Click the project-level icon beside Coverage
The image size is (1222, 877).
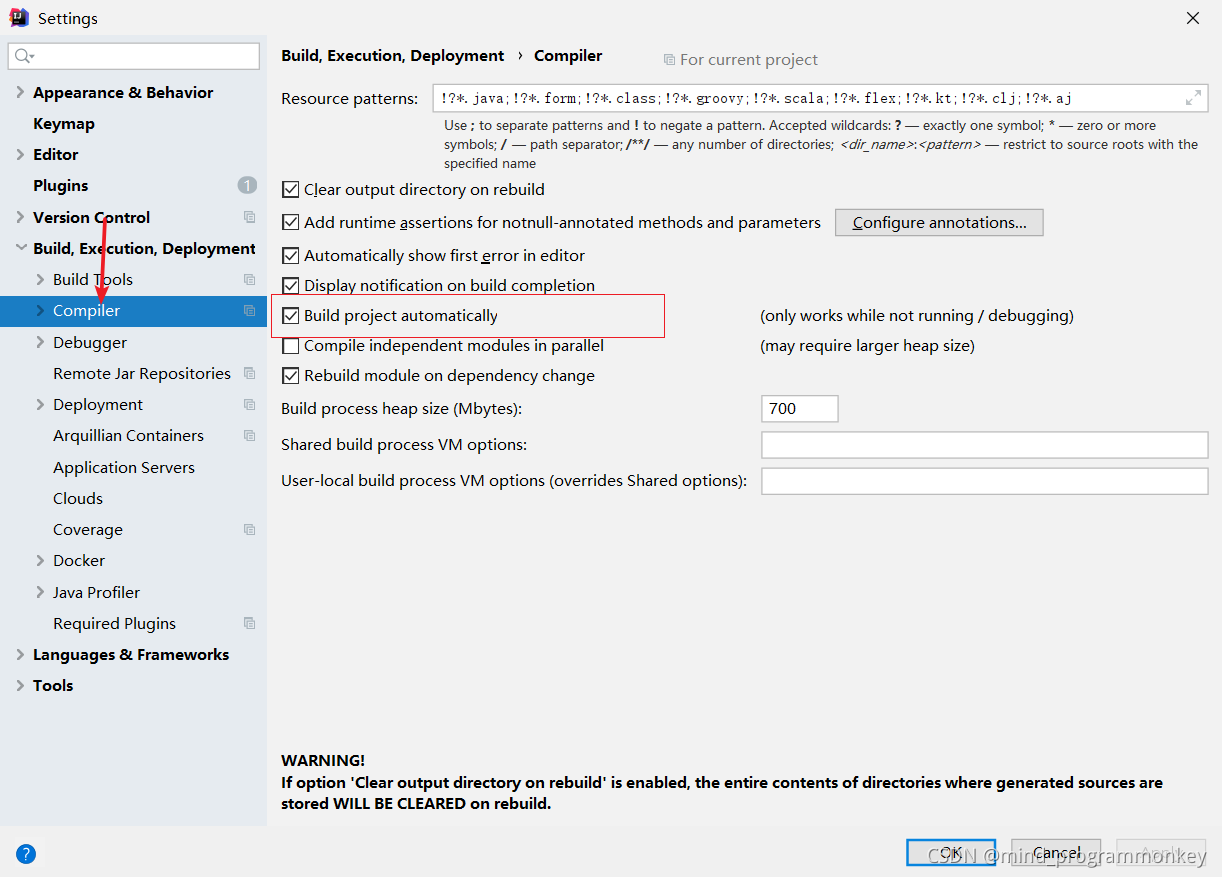pos(250,530)
